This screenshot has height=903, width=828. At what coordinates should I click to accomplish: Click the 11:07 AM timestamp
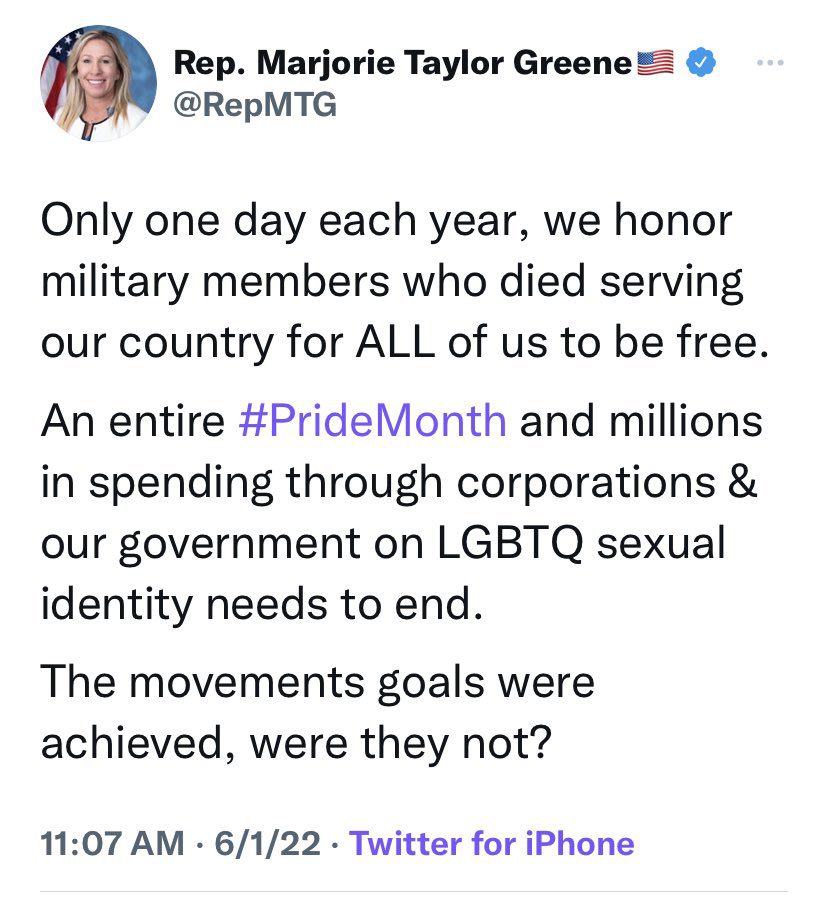[x=112, y=843]
